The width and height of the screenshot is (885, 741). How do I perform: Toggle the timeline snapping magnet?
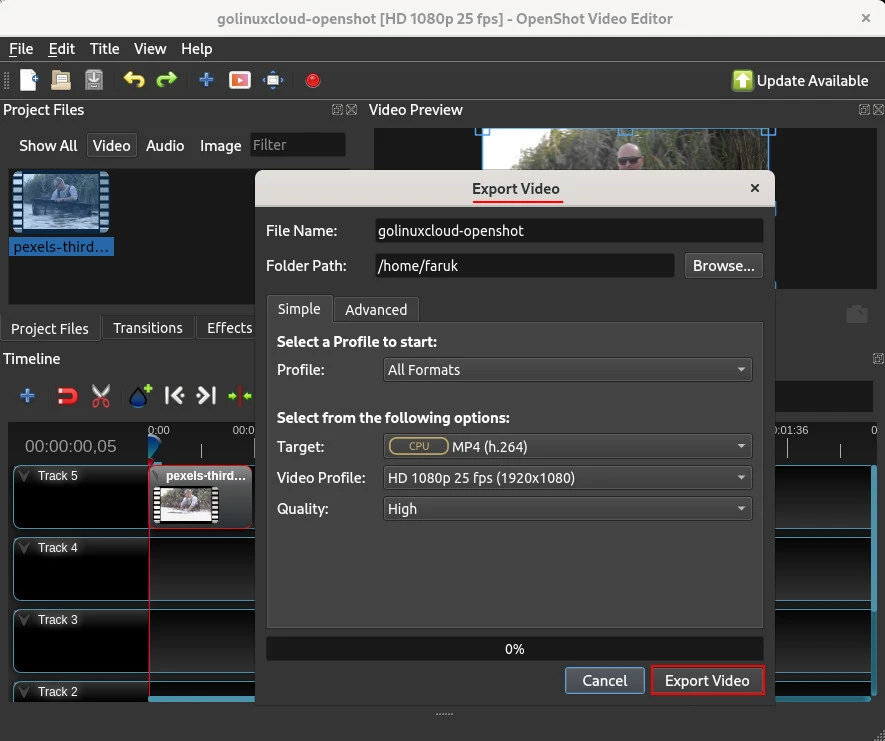click(x=66, y=396)
